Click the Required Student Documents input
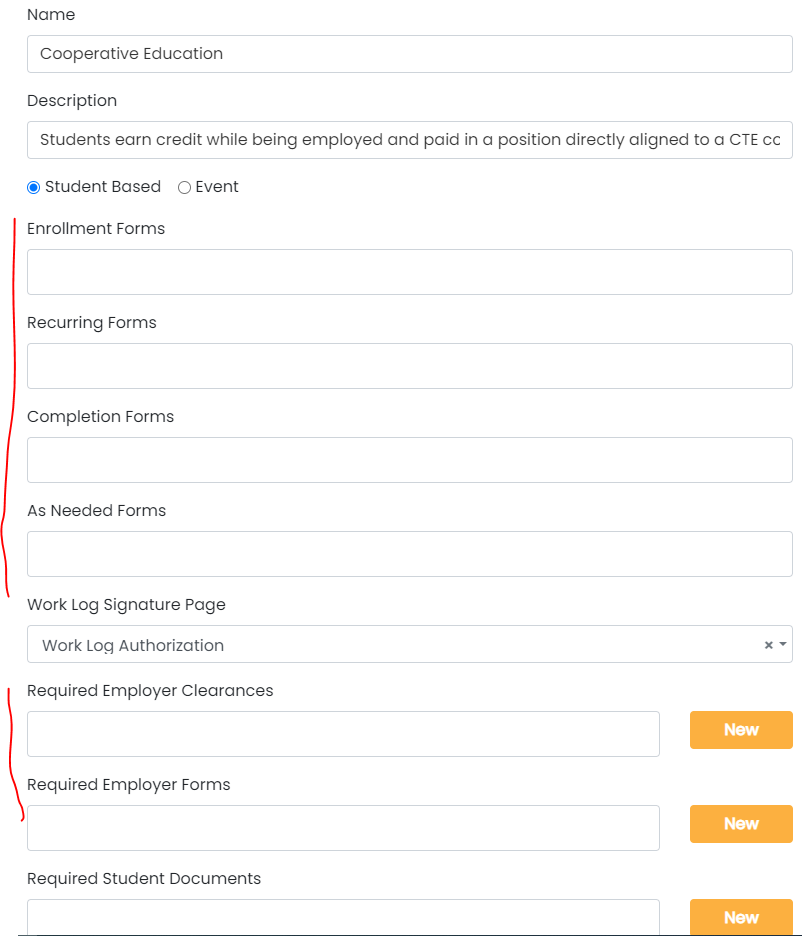802x936 pixels. [343, 916]
